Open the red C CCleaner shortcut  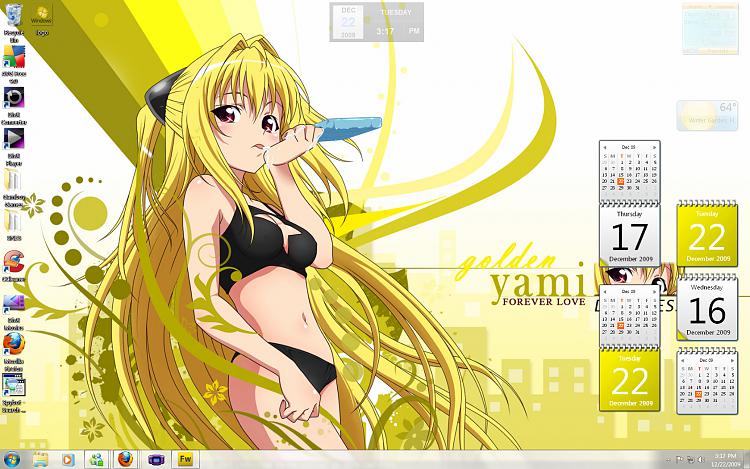click(x=14, y=262)
